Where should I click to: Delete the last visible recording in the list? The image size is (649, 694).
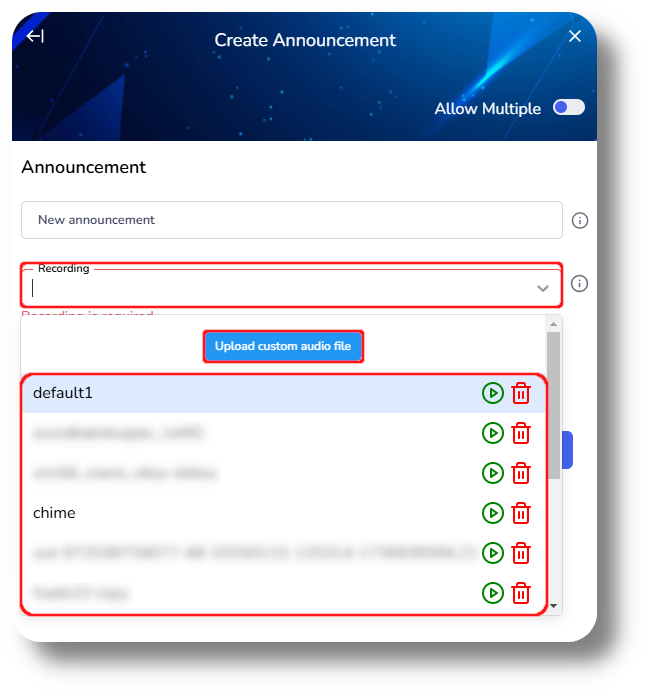click(521, 593)
